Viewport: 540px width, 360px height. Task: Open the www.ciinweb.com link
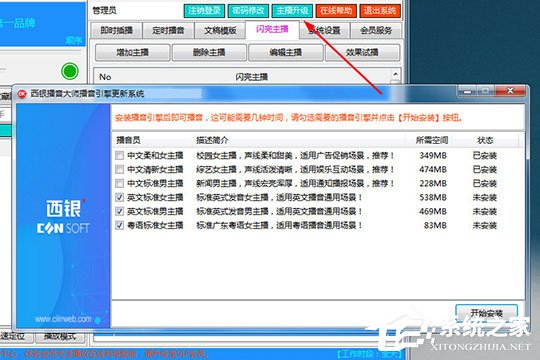coord(63,319)
